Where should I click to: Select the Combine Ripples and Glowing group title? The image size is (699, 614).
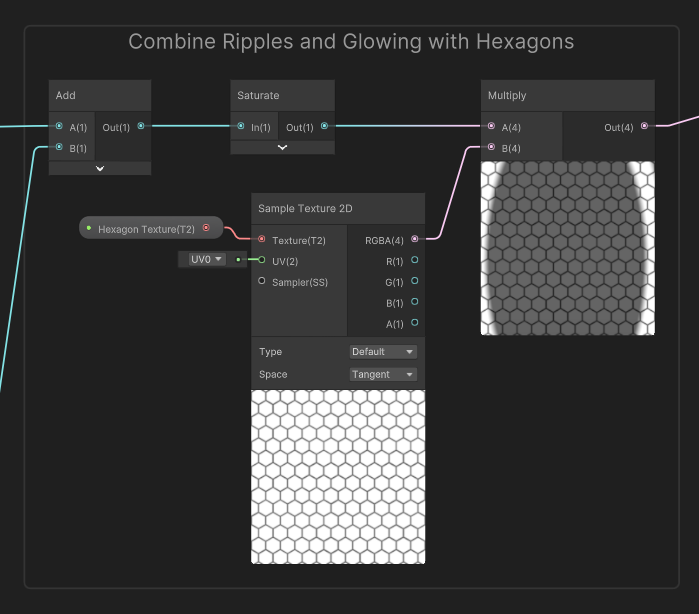(351, 42)
